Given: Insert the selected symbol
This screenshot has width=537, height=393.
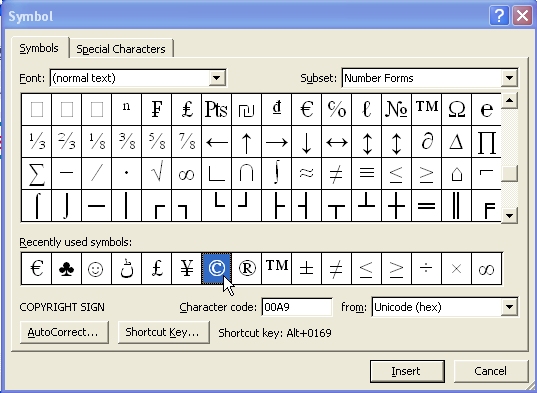Looking at the screenshot, I should tap(407, 371).
